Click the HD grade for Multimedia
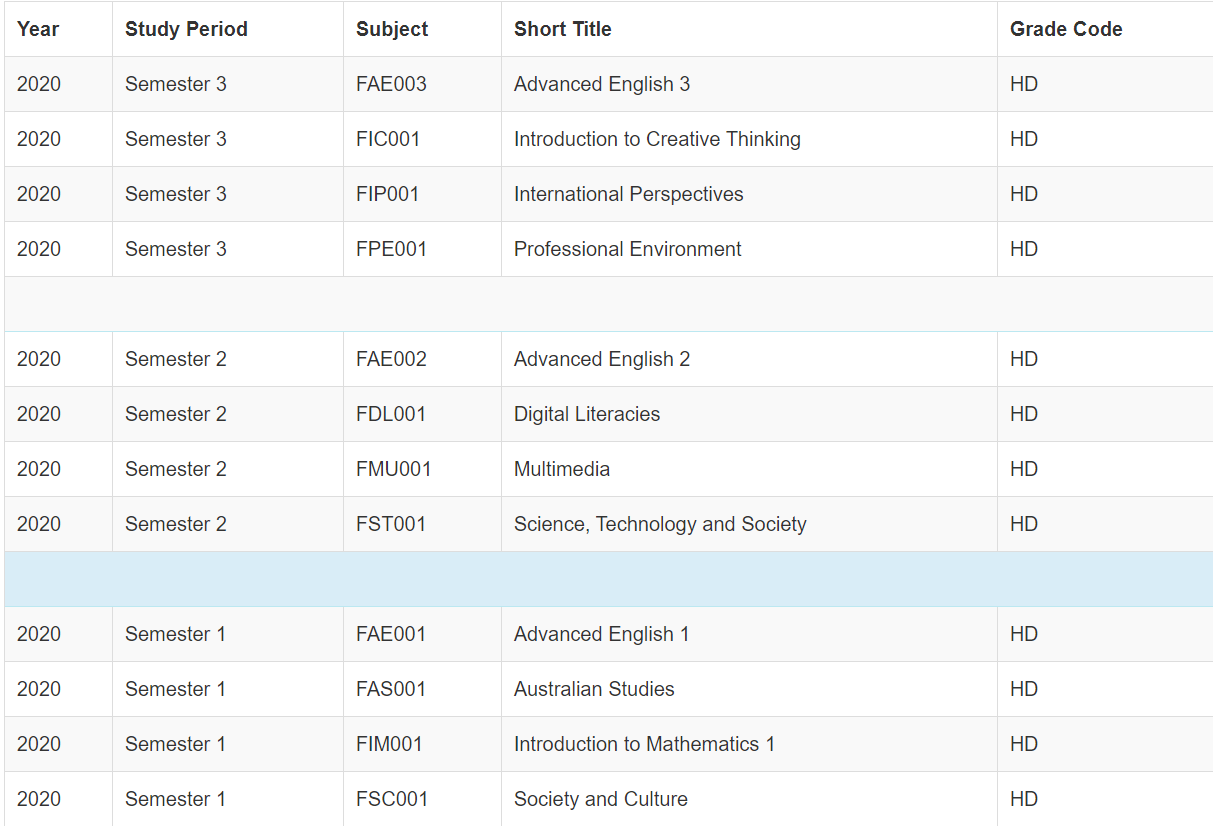This screenshot has width=1213, height=826. coord(1024,469)
